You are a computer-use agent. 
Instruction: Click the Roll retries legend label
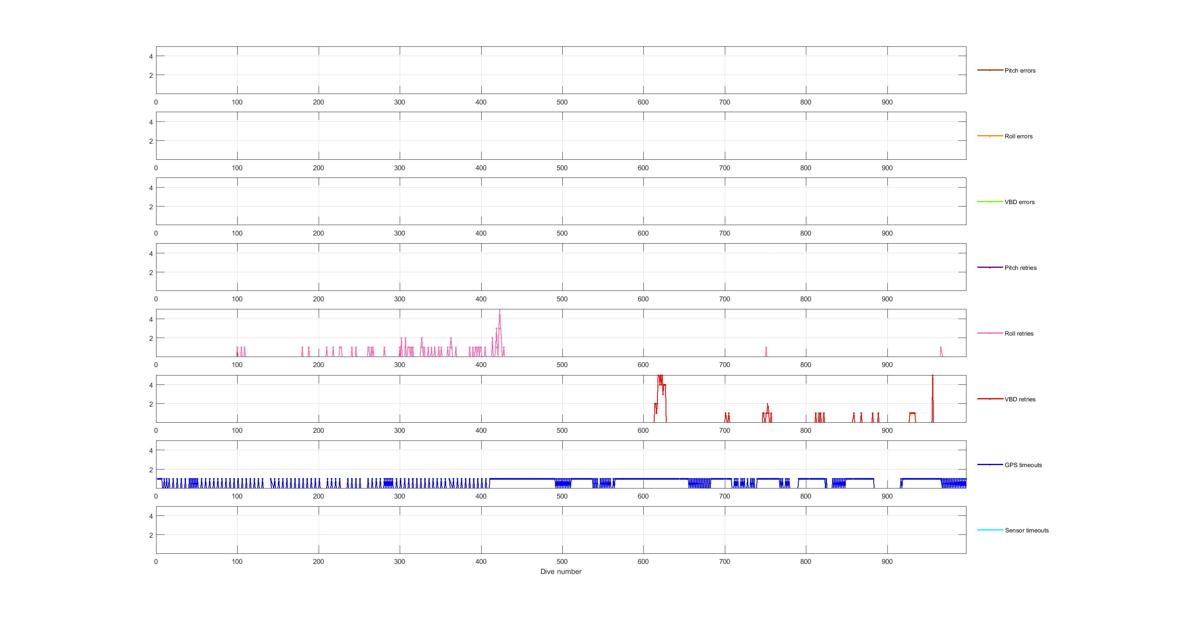click(x=1020, y=334)
